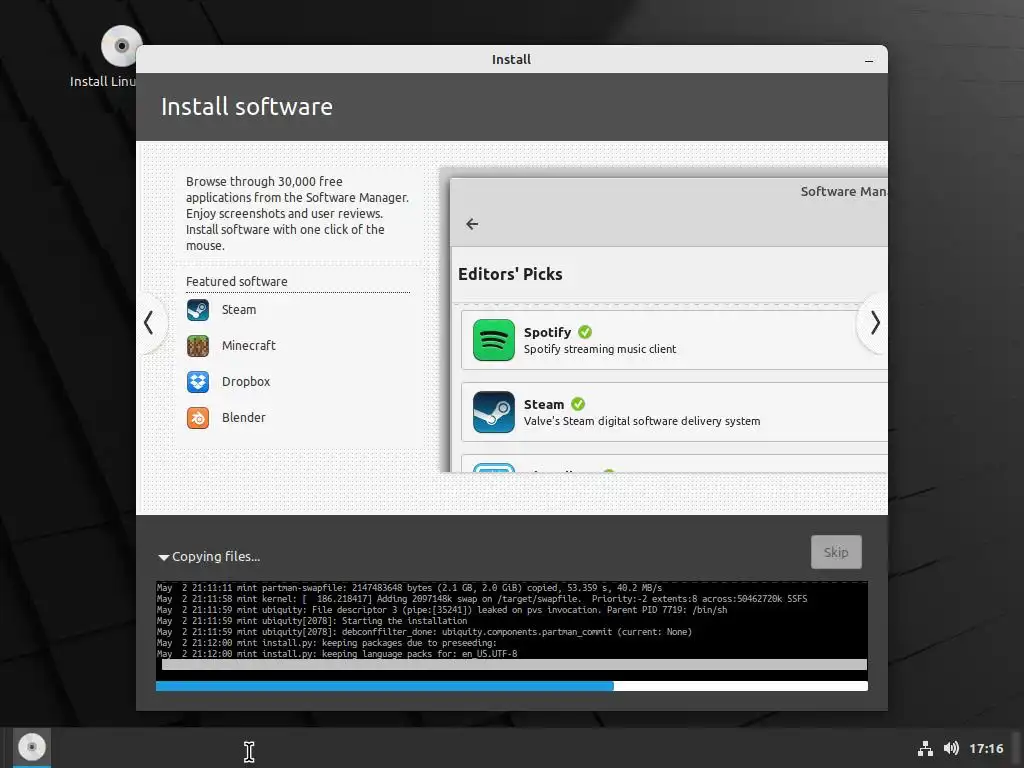The width and height of the screenshot is (1024, 768).
Task: Click the Spotify streaming music client description
Action: pyautogui.click(x=600, y=349)
